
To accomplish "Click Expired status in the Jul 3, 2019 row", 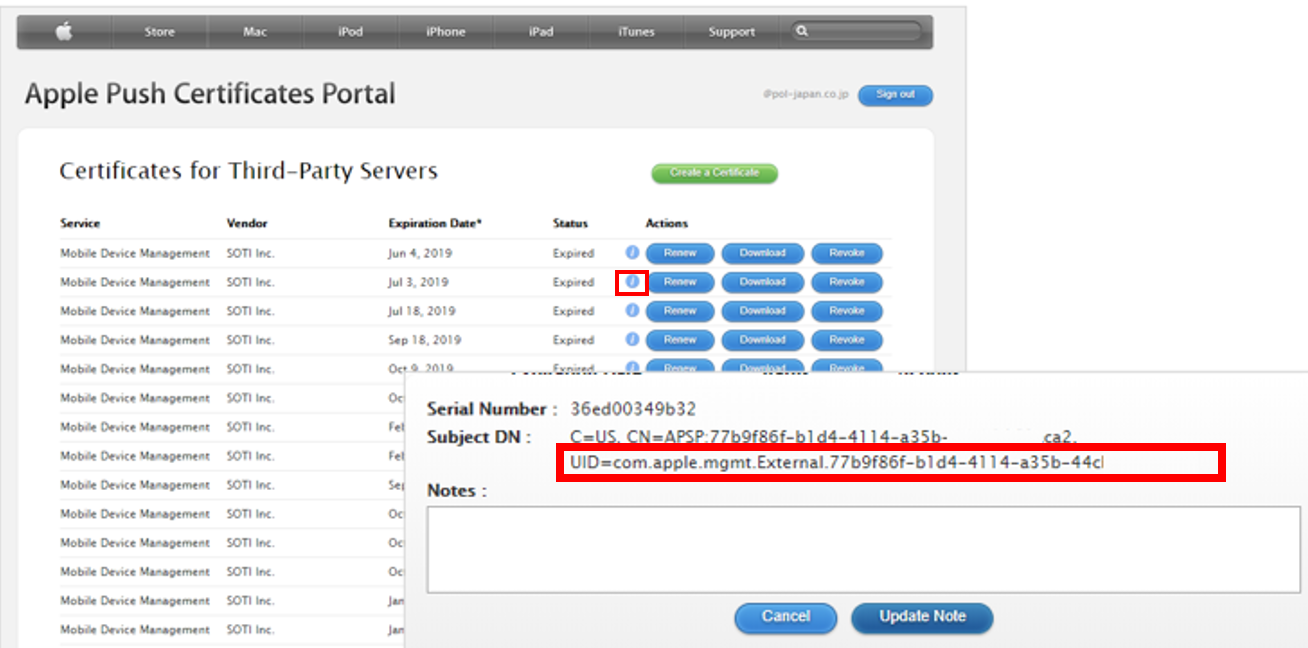I will [573, 282].
